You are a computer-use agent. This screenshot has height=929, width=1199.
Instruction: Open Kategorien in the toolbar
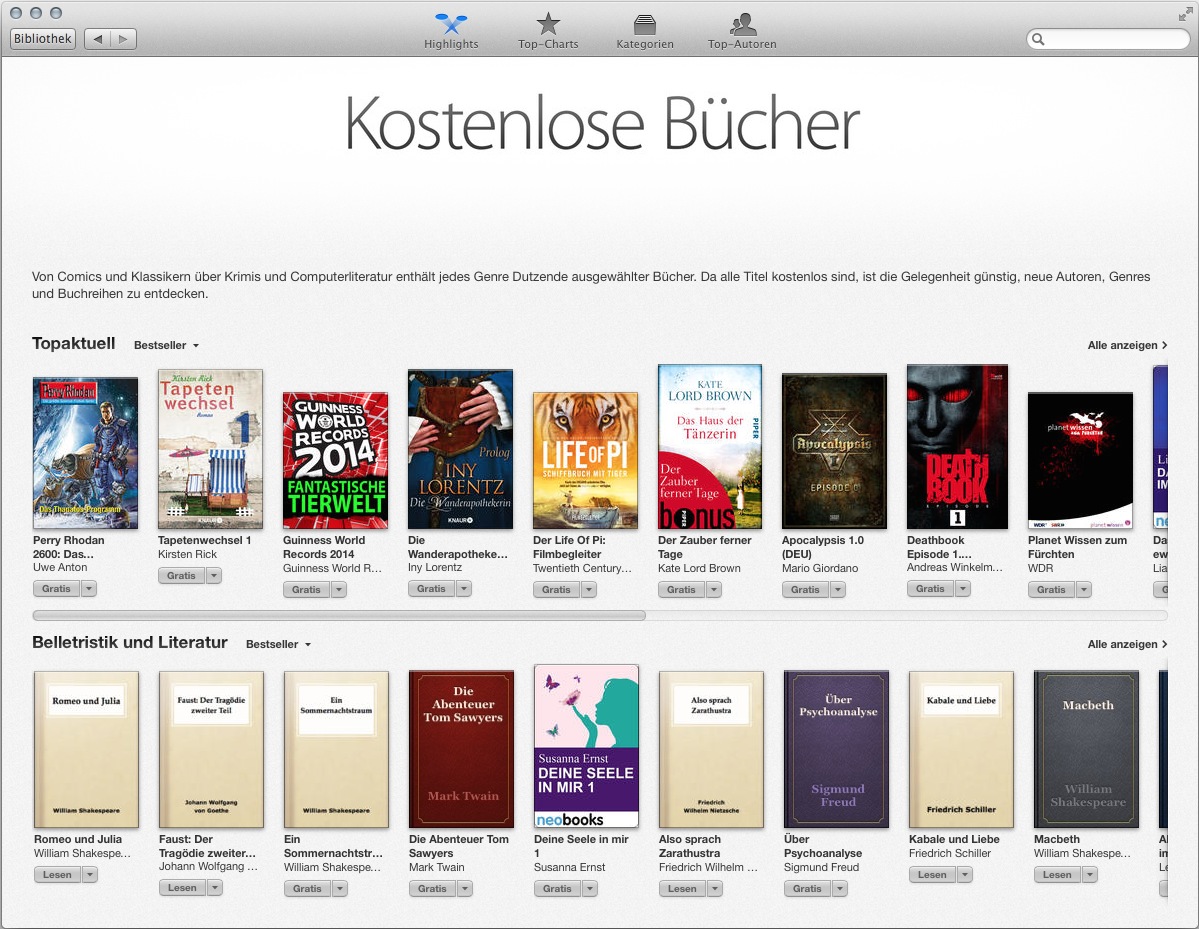(x=645, y=24)
